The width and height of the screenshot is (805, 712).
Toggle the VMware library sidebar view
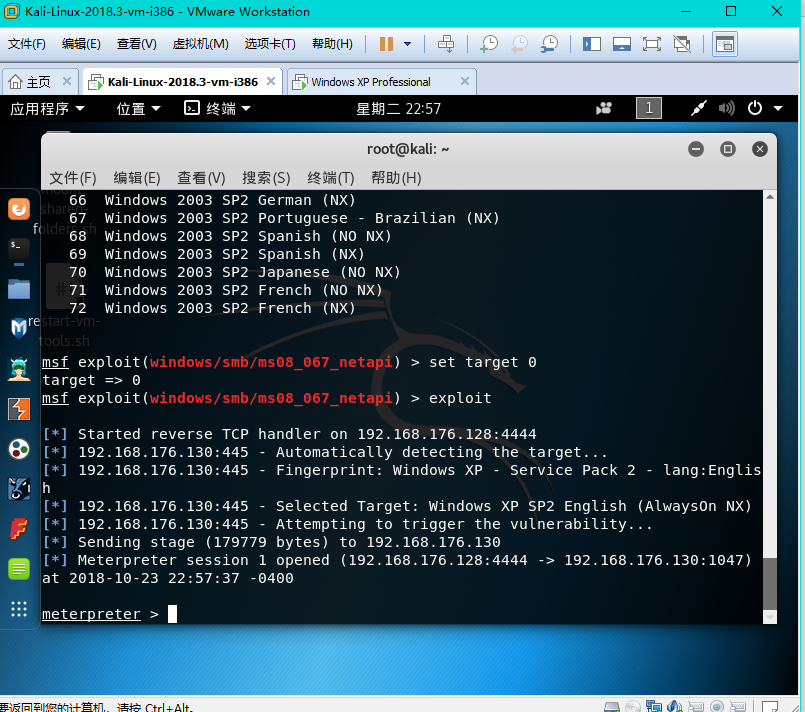[591, 44]
